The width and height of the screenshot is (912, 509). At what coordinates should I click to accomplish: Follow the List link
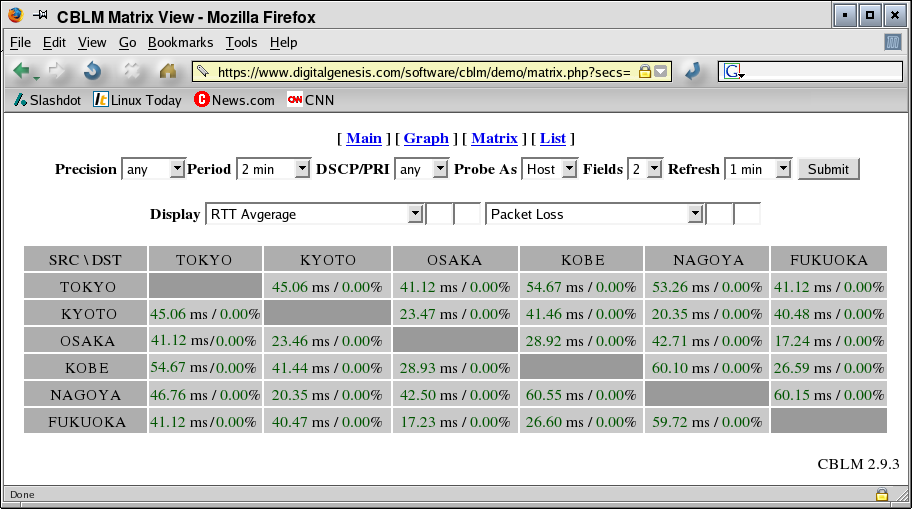coord(553,138)
